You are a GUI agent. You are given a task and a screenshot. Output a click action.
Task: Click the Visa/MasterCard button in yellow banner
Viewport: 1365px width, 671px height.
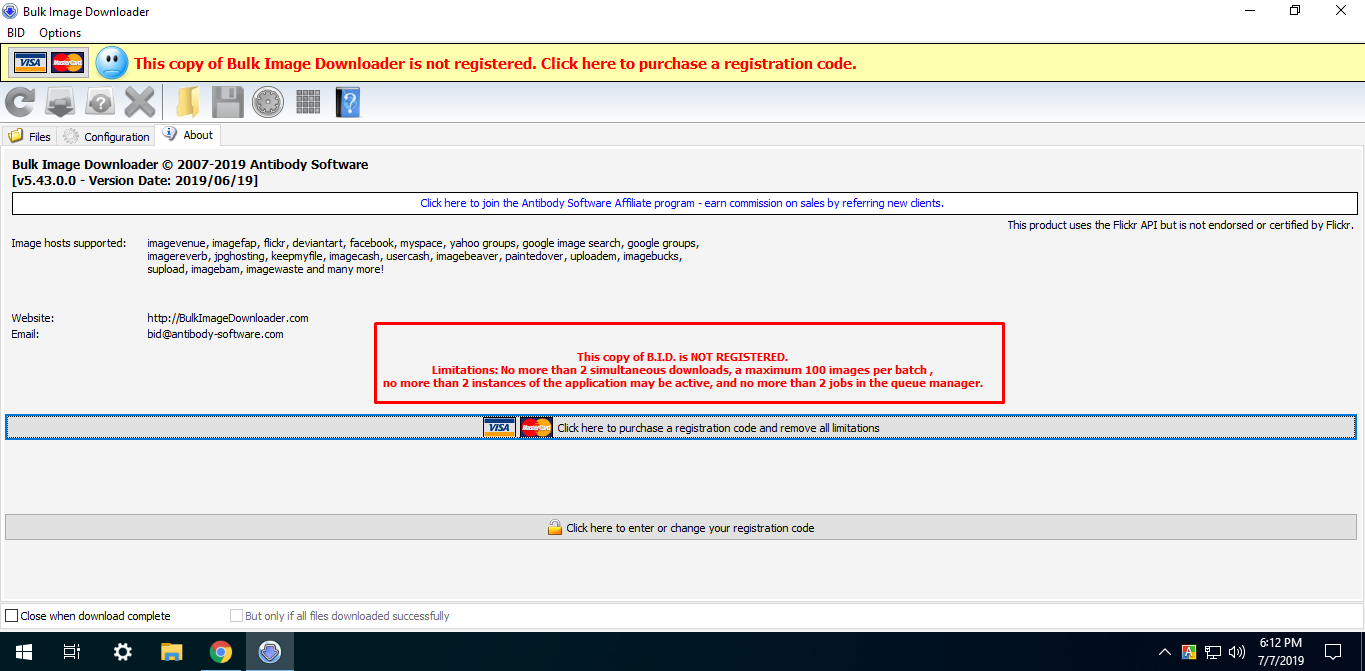pos(49,63)
